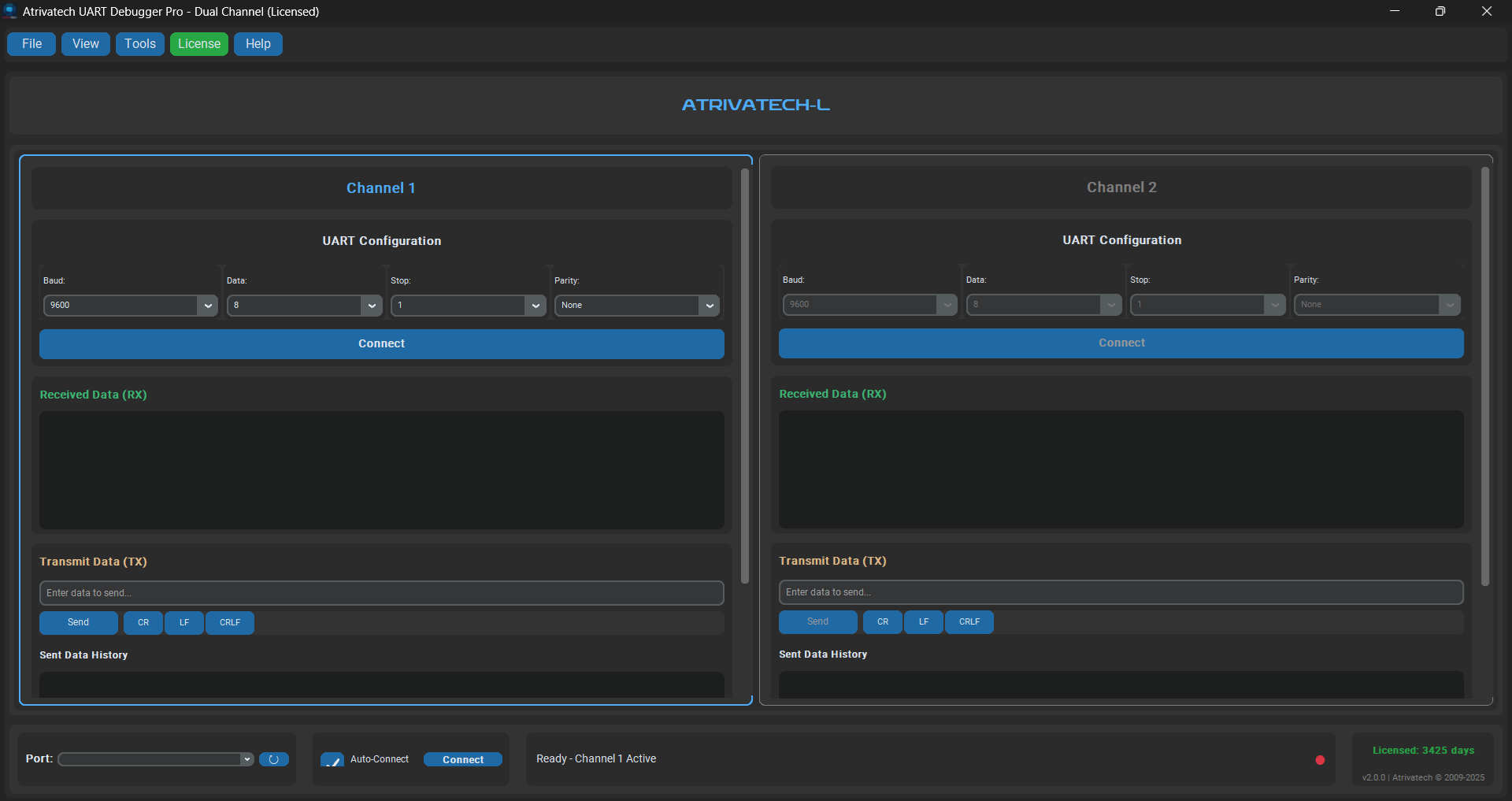
Task: Click Connect in the bottom status bar
Action: coord(462,759)
